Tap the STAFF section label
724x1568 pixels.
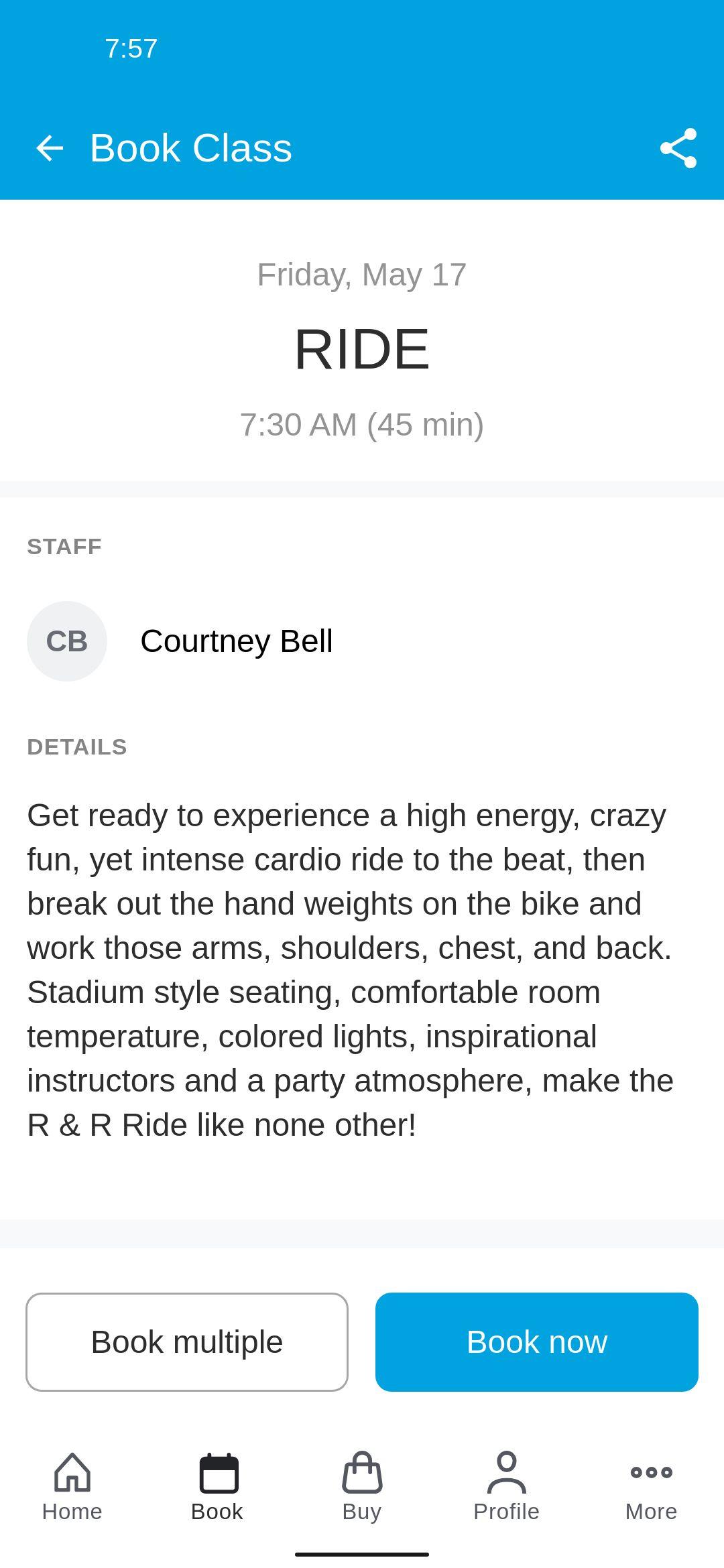64,547
